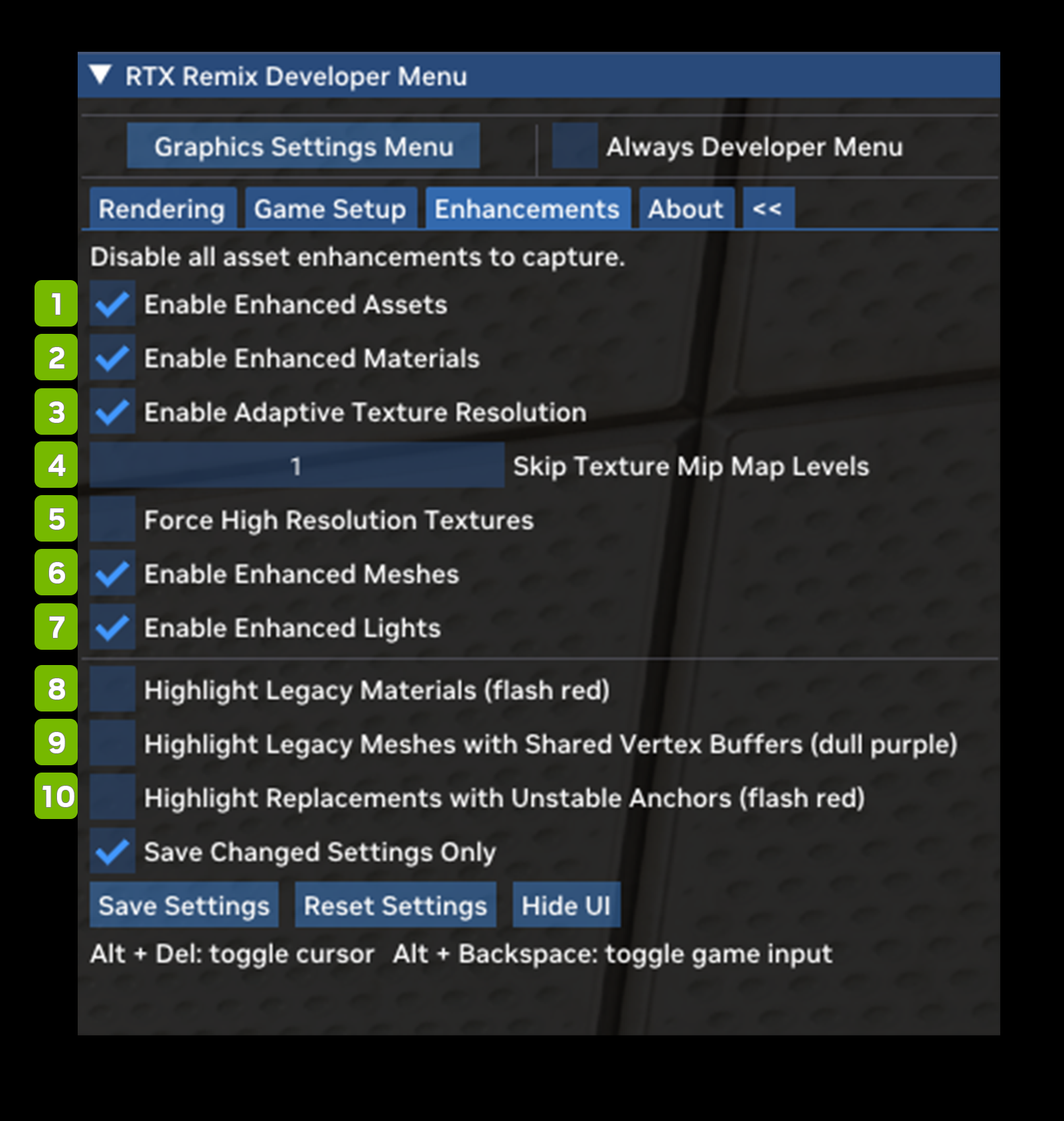Image resolution: width=1064 pixels, height=1121 pixels.
Task: Open the Graphics Settings Menu
Action: tap(303, 146)
